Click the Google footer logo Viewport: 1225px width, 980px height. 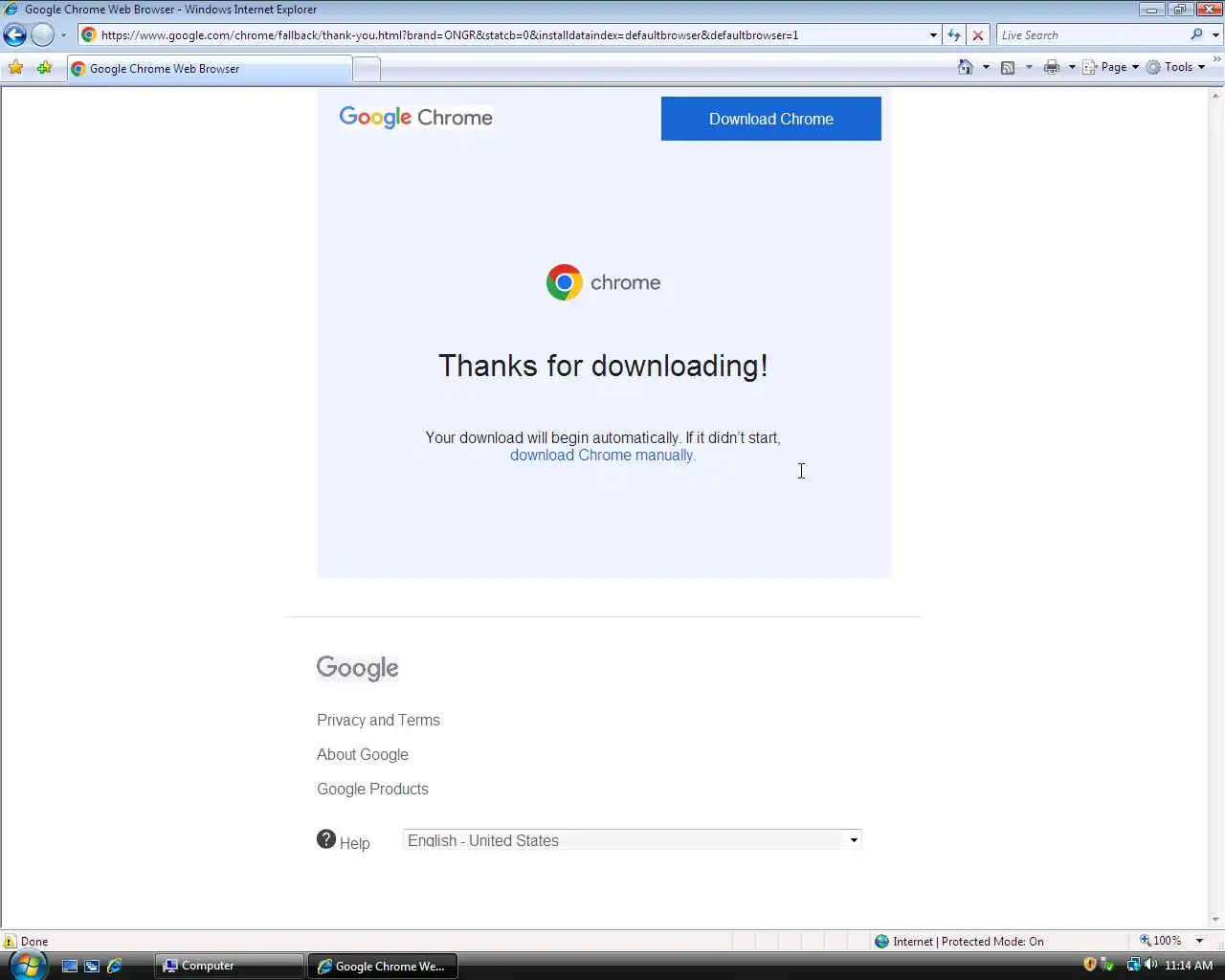click(358, 668)
